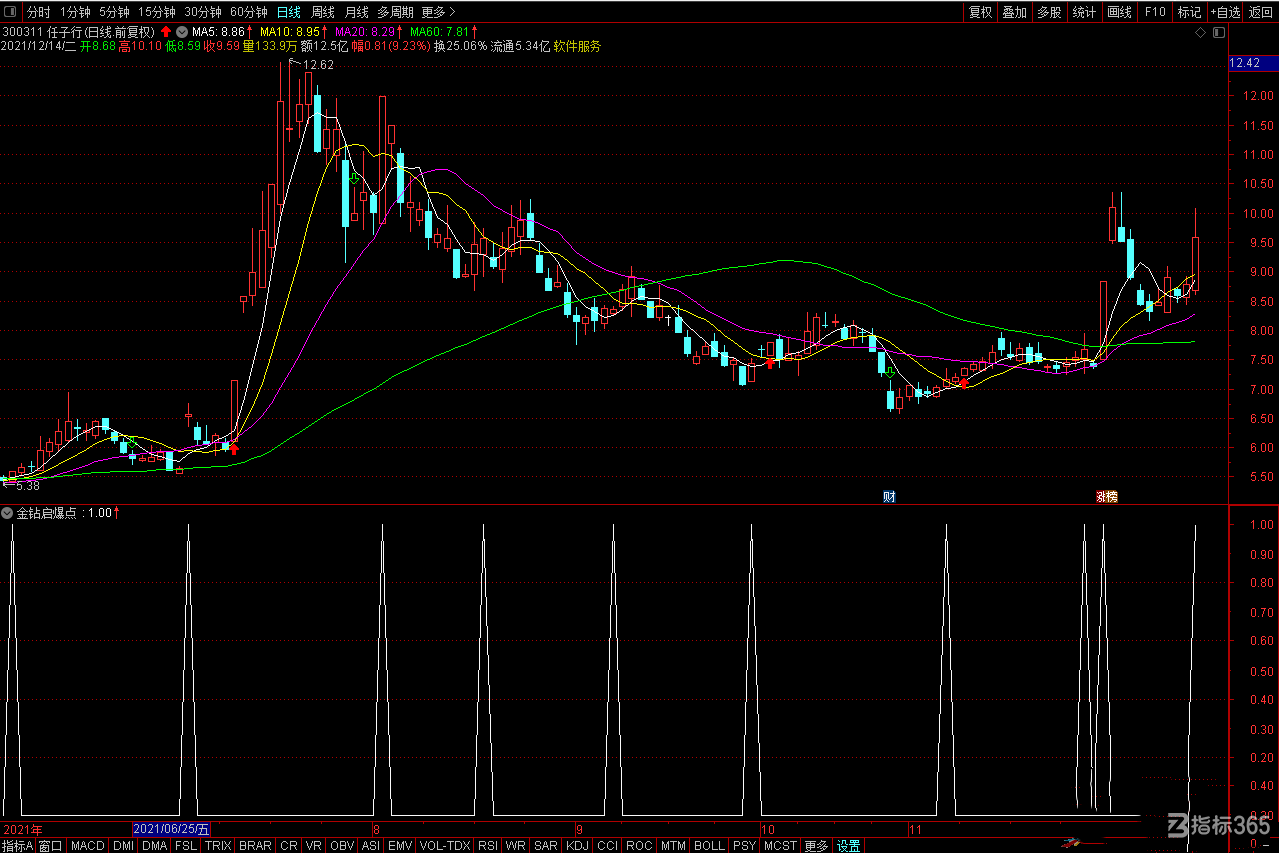The image size is (1279, 853).
Task: Switch to 60分钟 period
Action: click(x=249, y=12)
